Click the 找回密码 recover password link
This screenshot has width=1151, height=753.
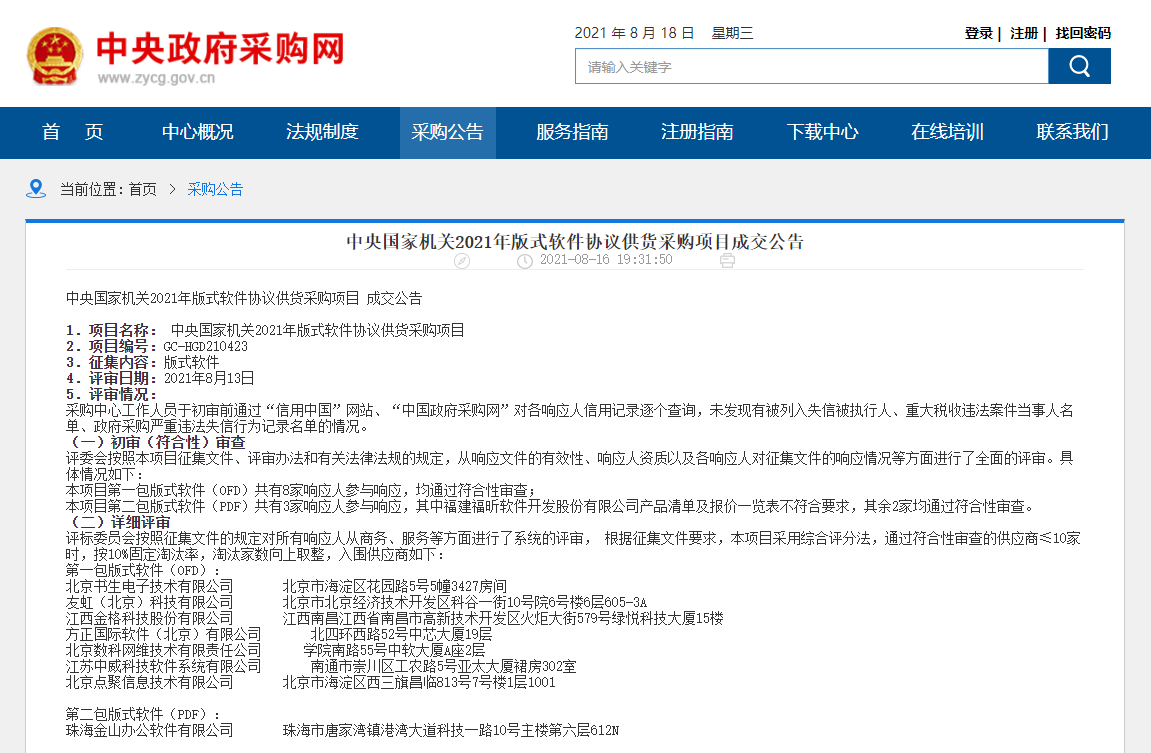pos(1083,33)
